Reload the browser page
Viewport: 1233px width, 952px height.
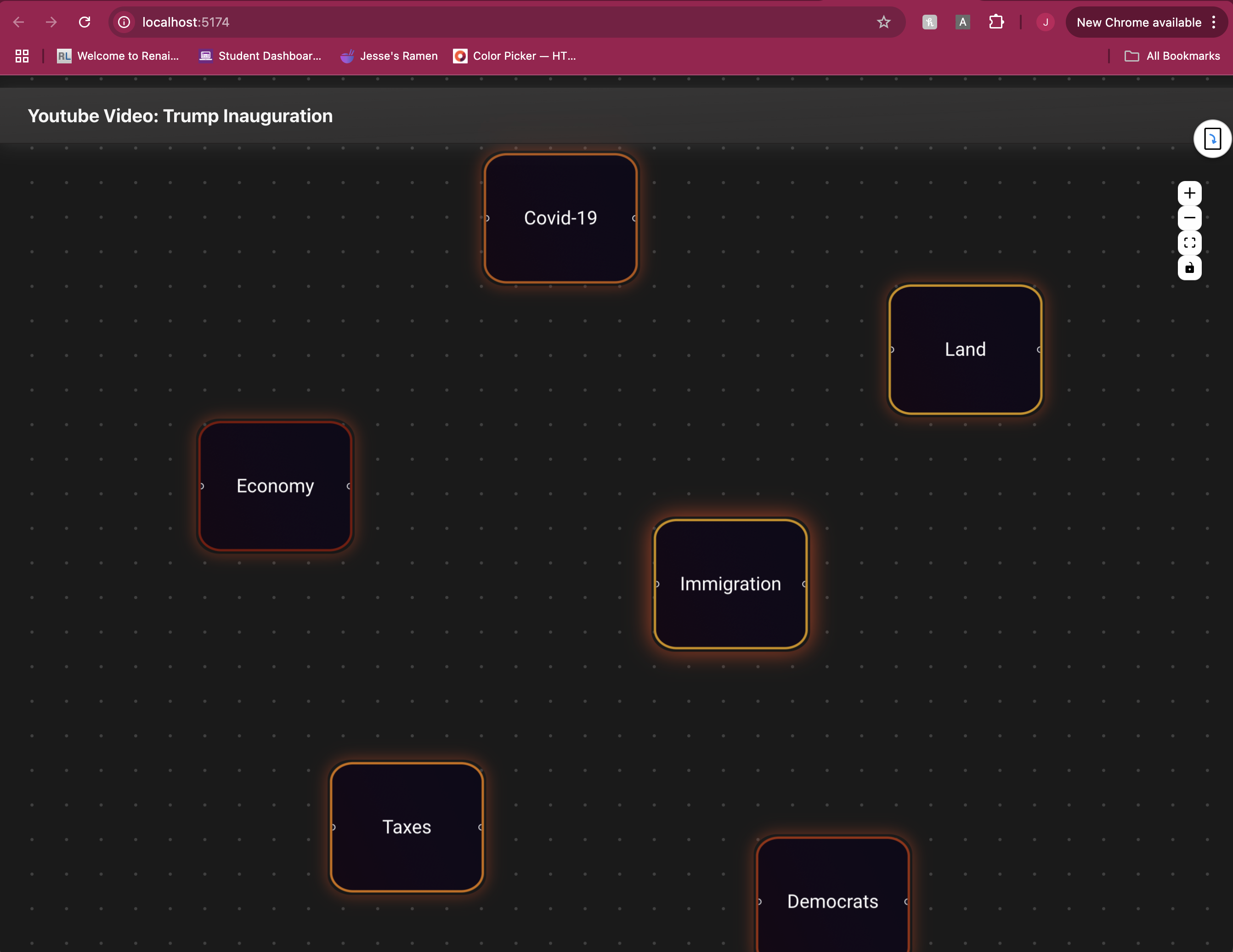pyautogui.click(x=85, y=22)
